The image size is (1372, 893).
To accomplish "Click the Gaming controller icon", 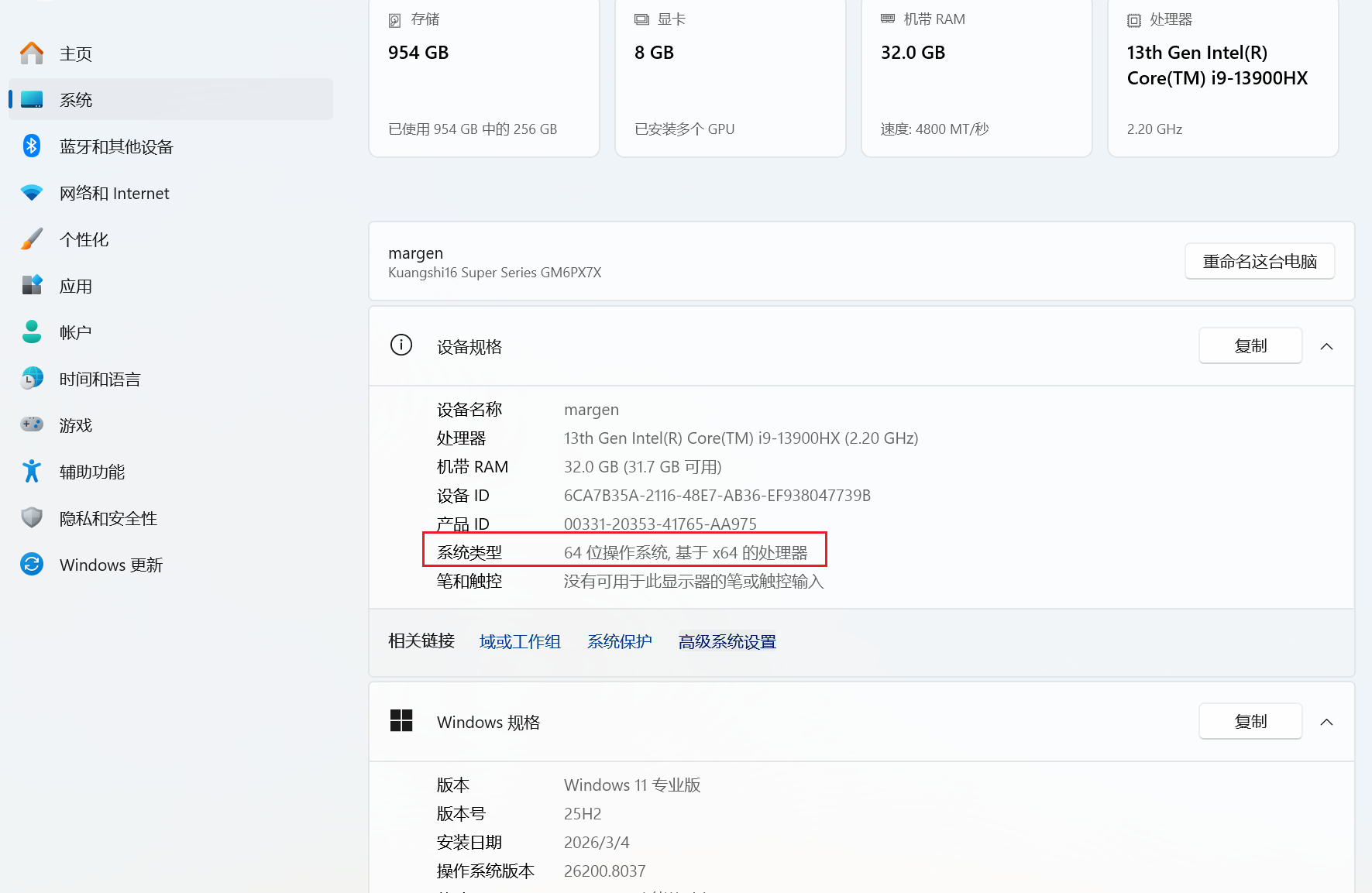I will click(32, 424).
